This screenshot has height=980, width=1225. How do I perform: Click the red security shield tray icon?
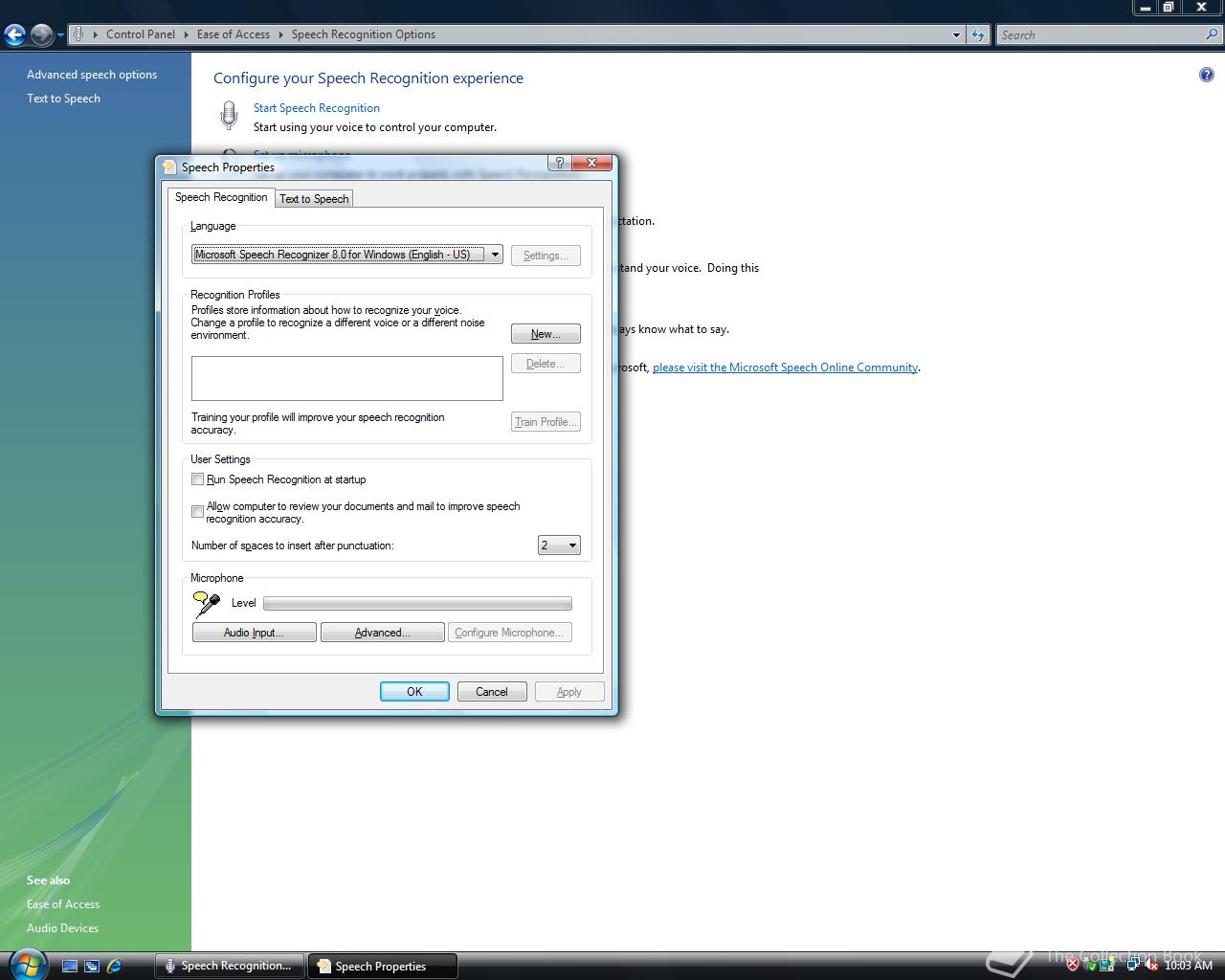[1073, 965]
